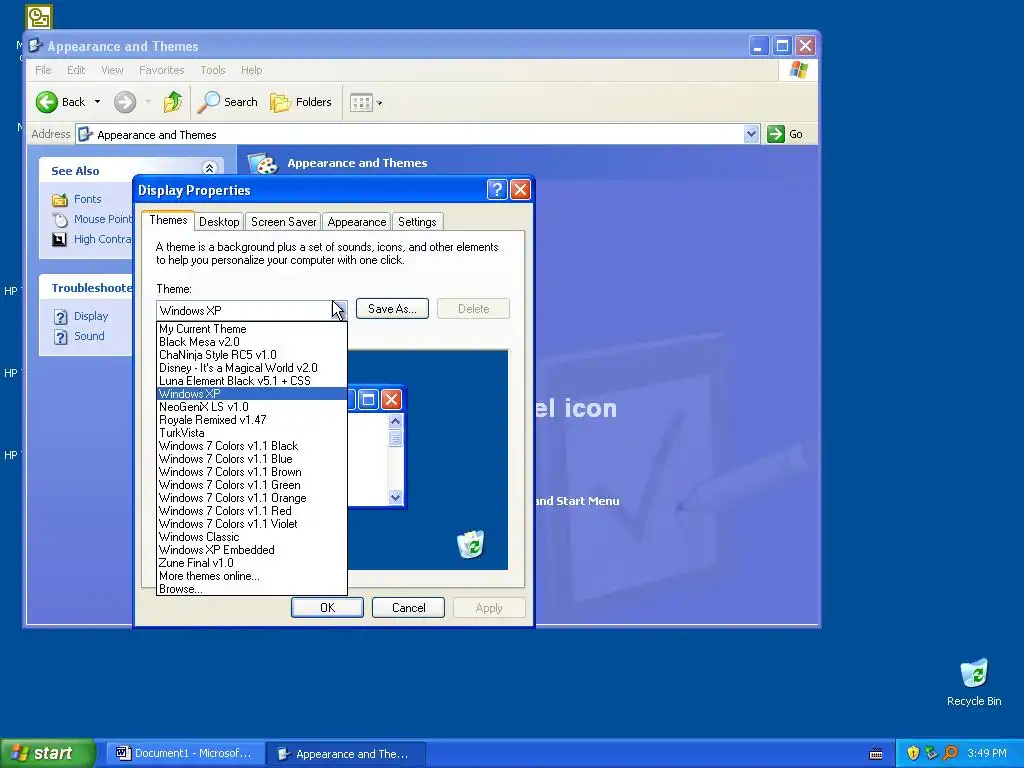
Task: Select Zune Final v1.0 theme
Action: coord(252,563)
